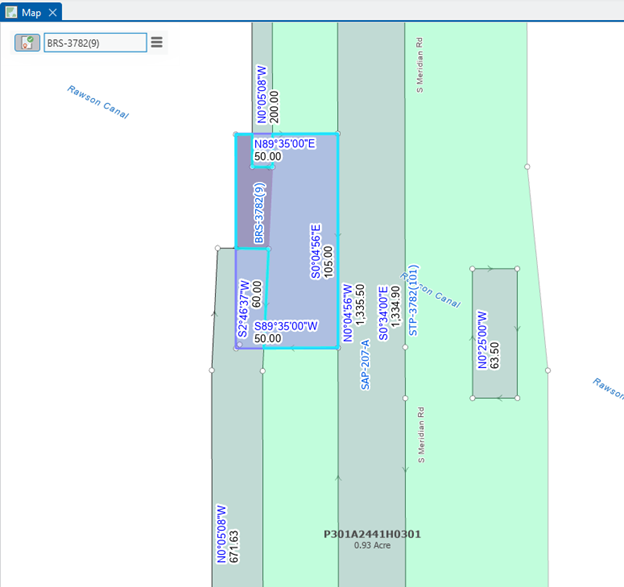Click the N0°05'08"W label near 671.63

[221, 534]
